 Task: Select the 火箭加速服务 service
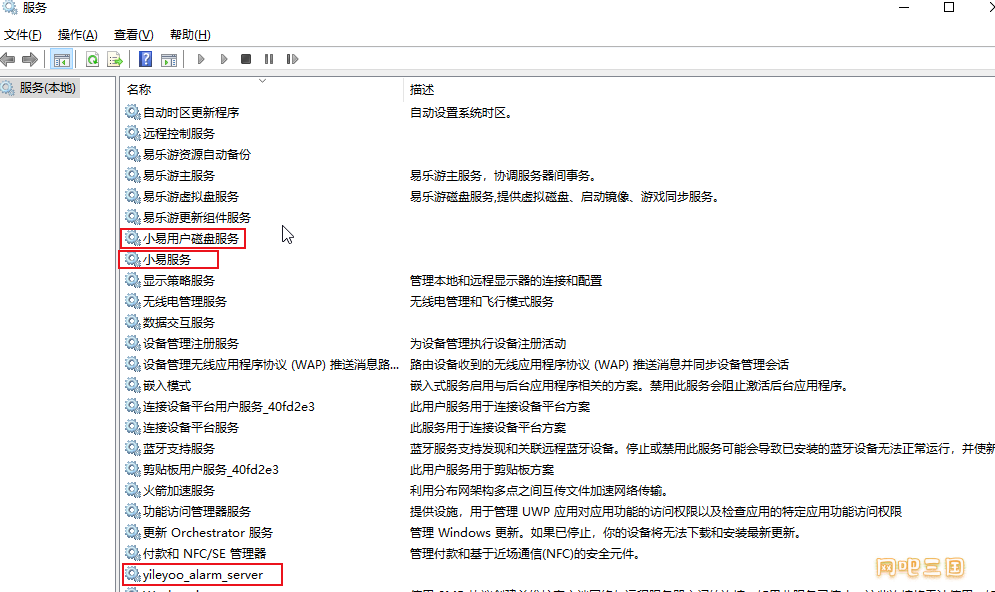pos(179,490)
